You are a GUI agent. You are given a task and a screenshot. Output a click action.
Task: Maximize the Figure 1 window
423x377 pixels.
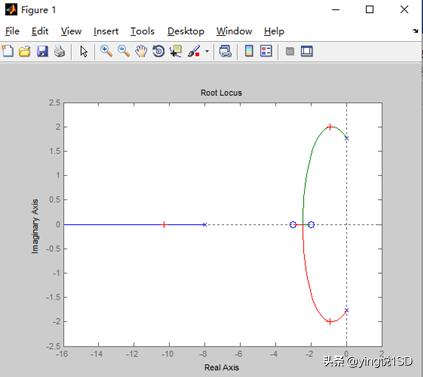(370, 10)
